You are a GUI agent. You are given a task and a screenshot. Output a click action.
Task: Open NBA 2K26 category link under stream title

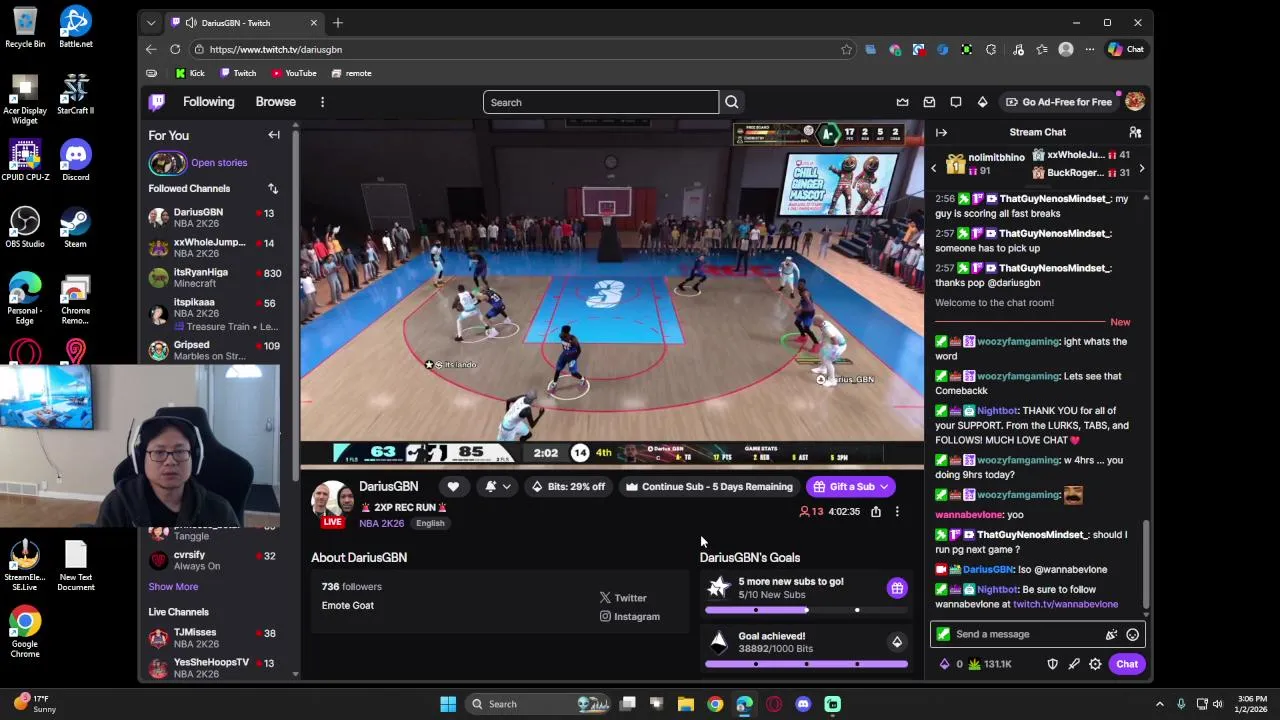[382, 523]
